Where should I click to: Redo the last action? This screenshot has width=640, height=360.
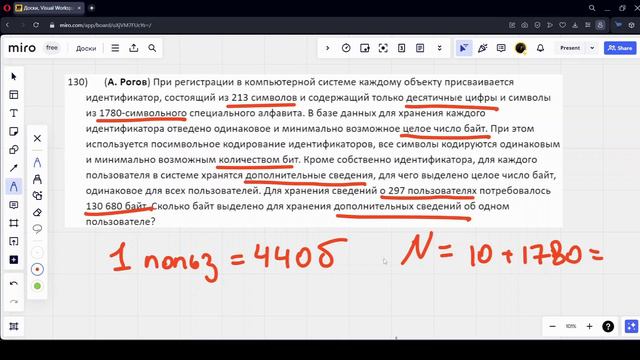point(13,302)
